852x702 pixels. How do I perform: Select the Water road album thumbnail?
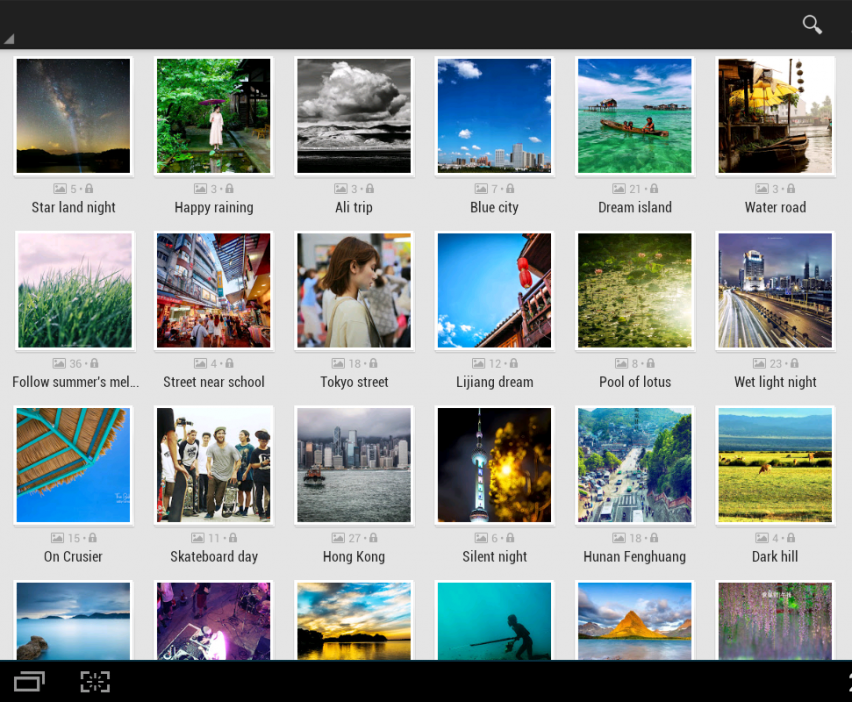775,116
